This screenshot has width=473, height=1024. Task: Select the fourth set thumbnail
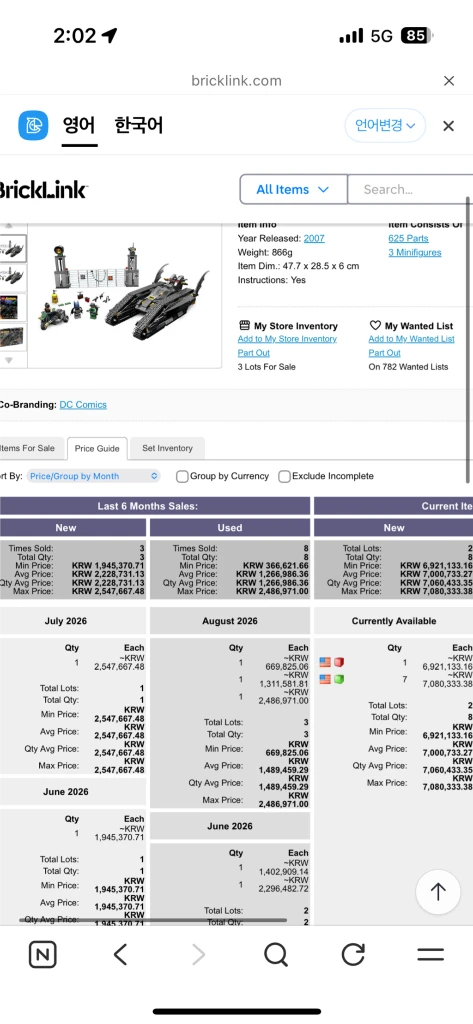click(x=13, y=336)
